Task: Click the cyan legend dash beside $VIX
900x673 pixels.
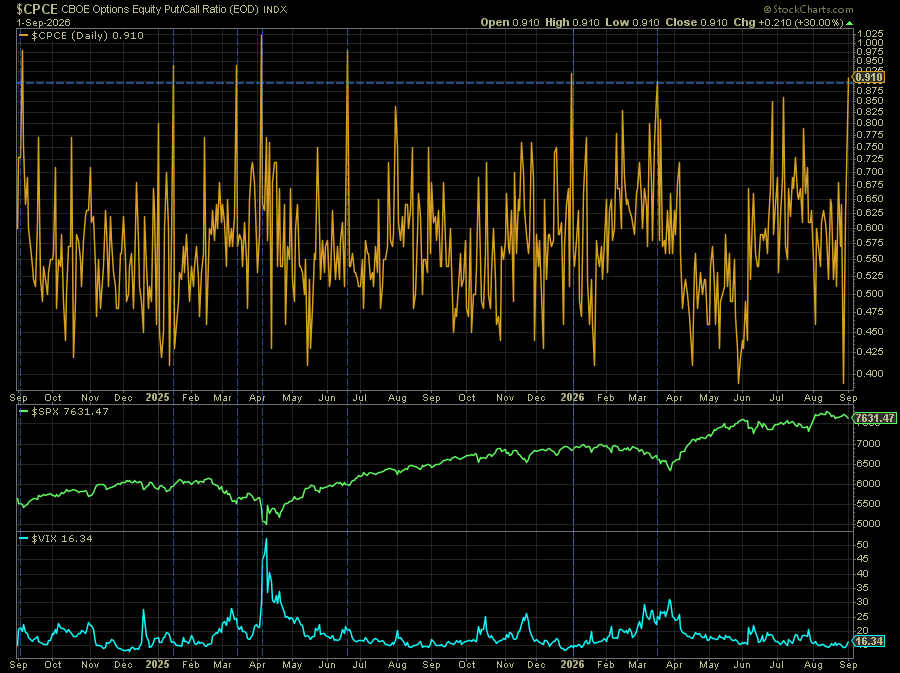Action: click(x=24, y=538)
